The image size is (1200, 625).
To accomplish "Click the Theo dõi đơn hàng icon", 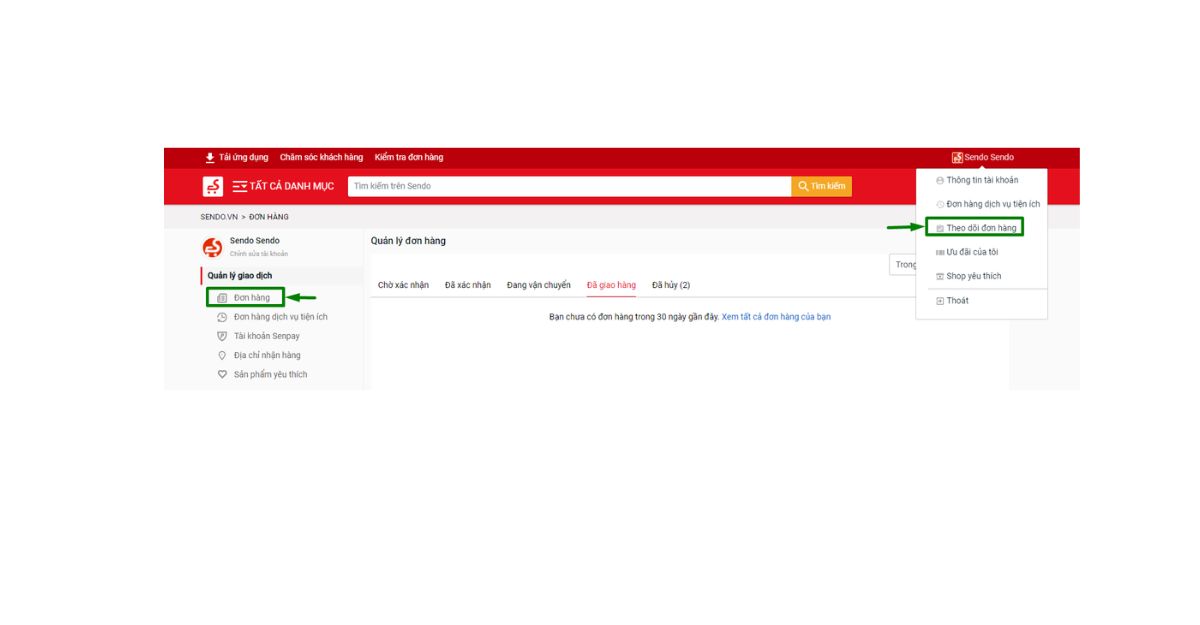I will [x=940, y=228].
